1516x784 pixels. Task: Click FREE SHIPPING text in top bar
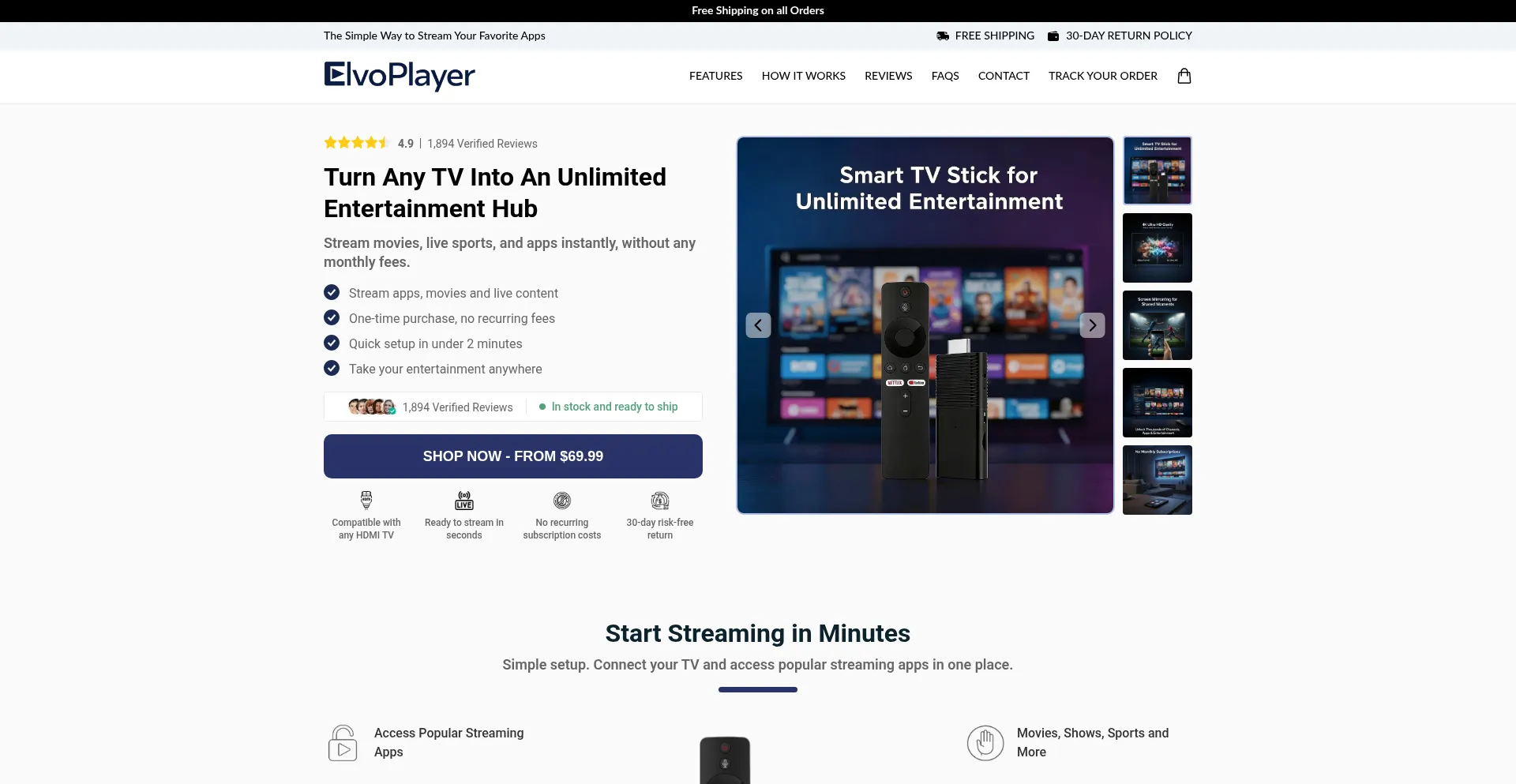click(995, 36)
